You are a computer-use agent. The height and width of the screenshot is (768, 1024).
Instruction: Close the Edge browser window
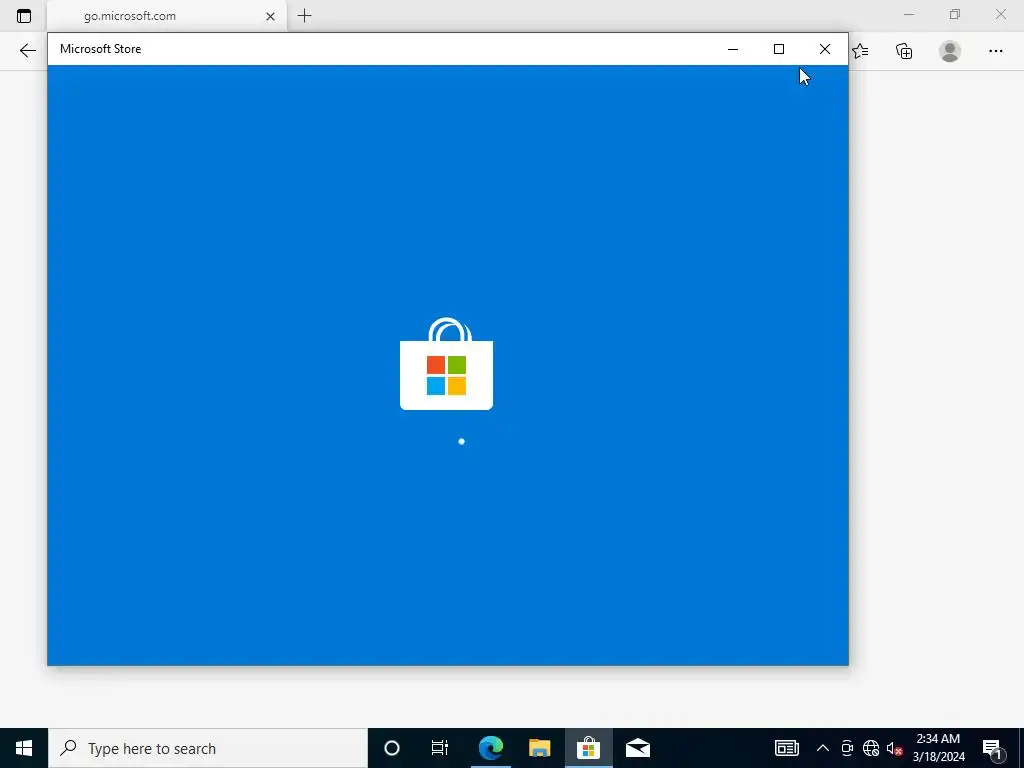pyautogui.click(x=1000, y=14)
